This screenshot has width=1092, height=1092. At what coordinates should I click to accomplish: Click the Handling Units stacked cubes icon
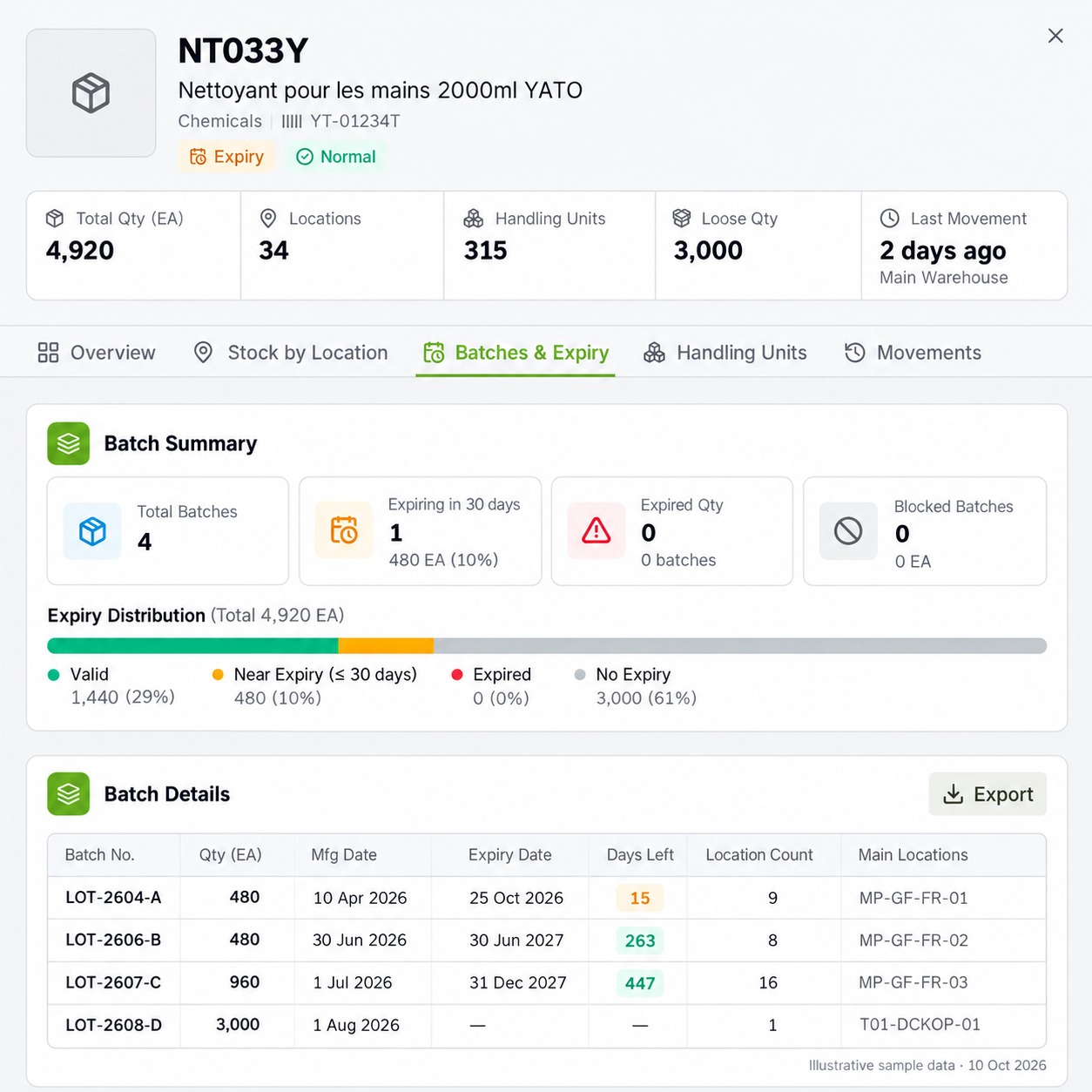[x=473, y=219]
